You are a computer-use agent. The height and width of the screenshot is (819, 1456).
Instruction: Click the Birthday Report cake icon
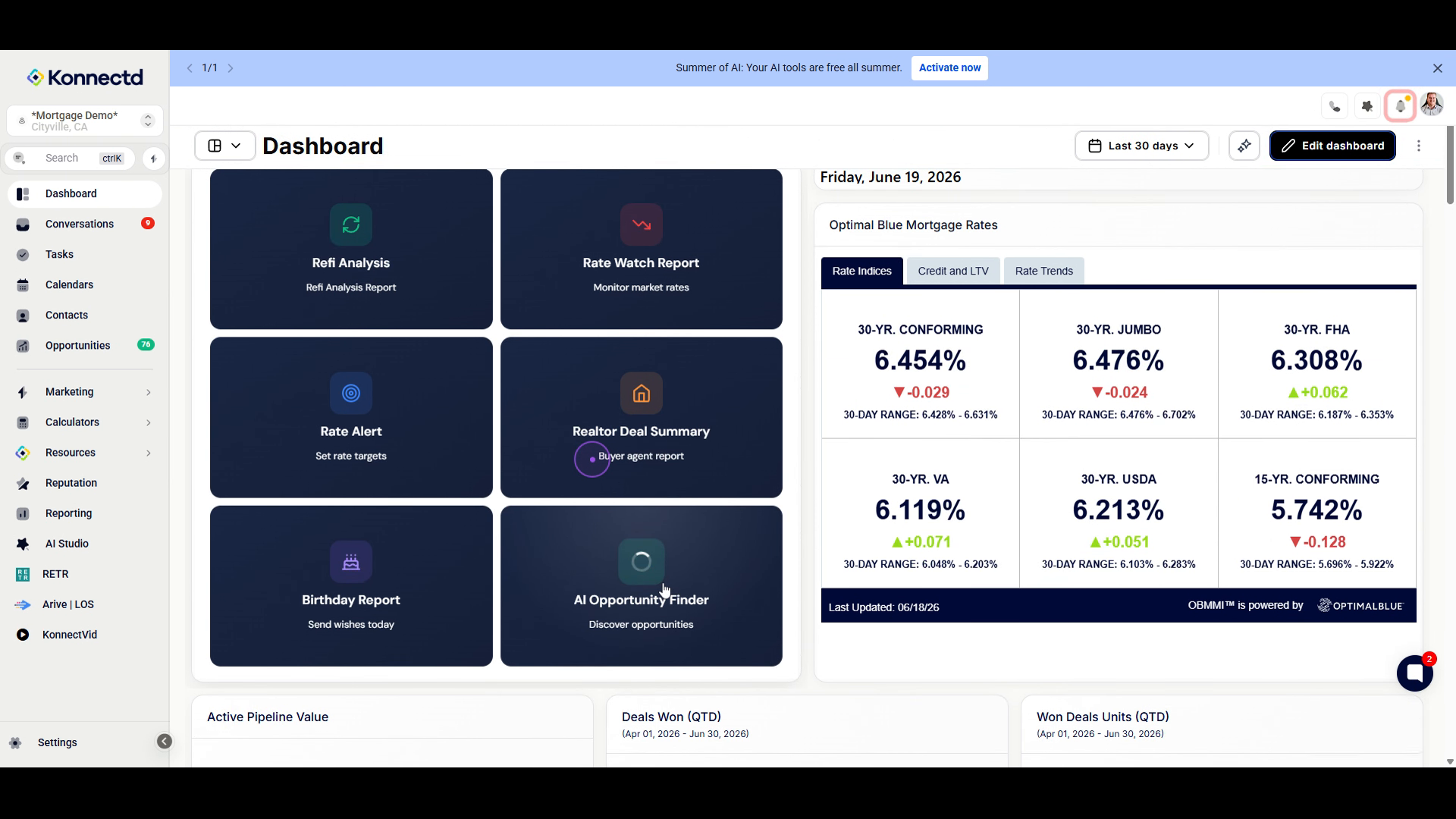pos(351,561)
